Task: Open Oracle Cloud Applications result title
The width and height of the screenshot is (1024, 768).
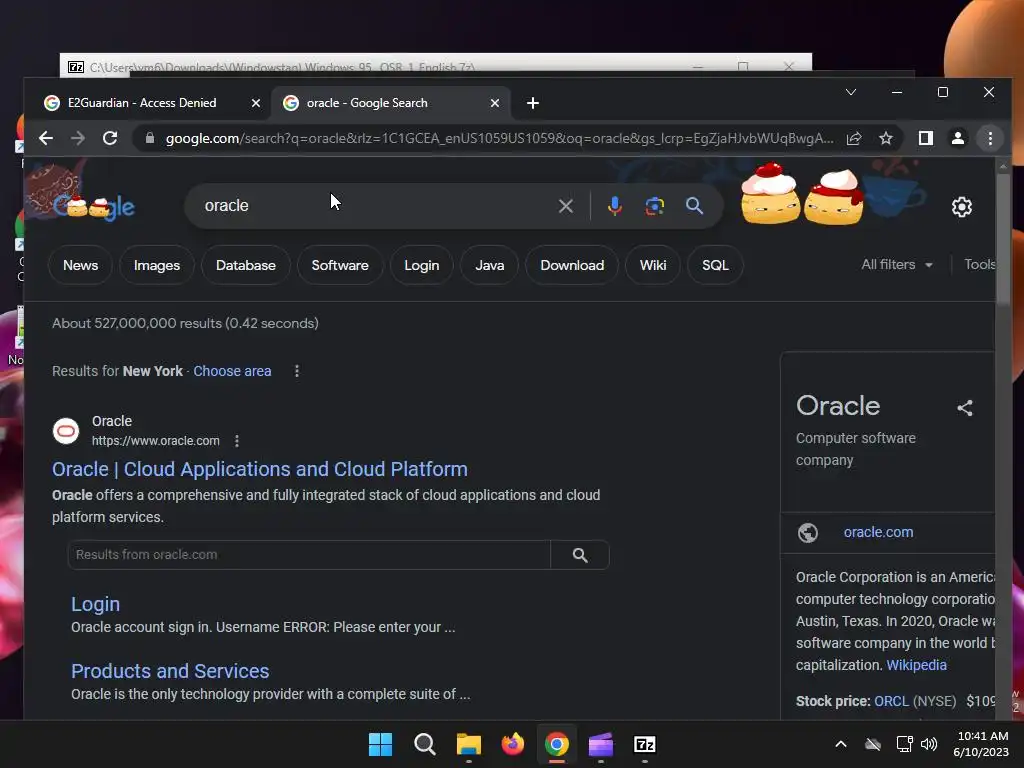Action: click(x=259, y=469)
